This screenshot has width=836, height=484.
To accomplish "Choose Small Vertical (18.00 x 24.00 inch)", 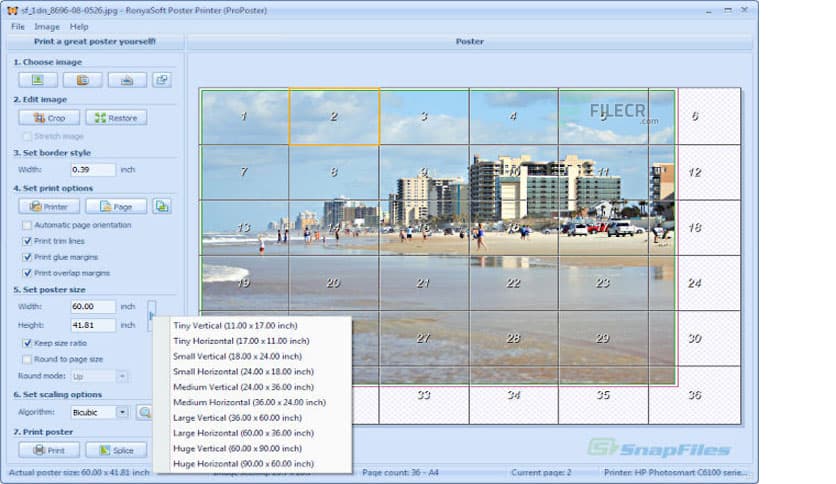I will [253, 356].
